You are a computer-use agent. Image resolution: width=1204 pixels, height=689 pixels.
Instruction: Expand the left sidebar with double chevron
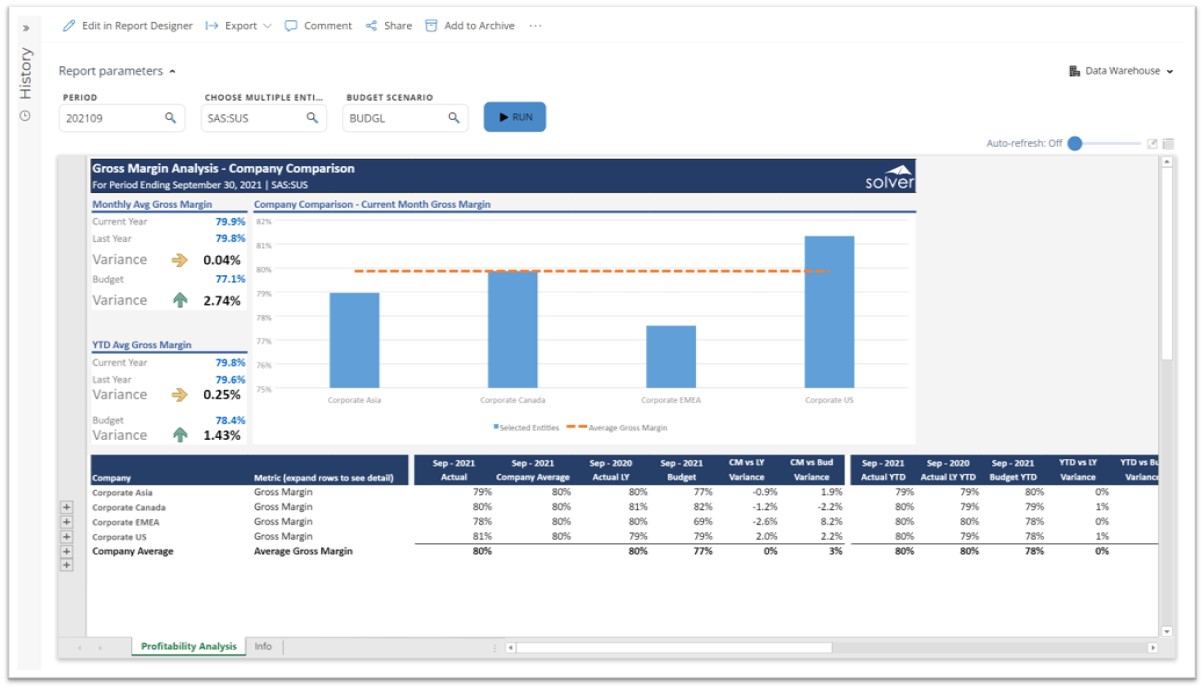25,28
